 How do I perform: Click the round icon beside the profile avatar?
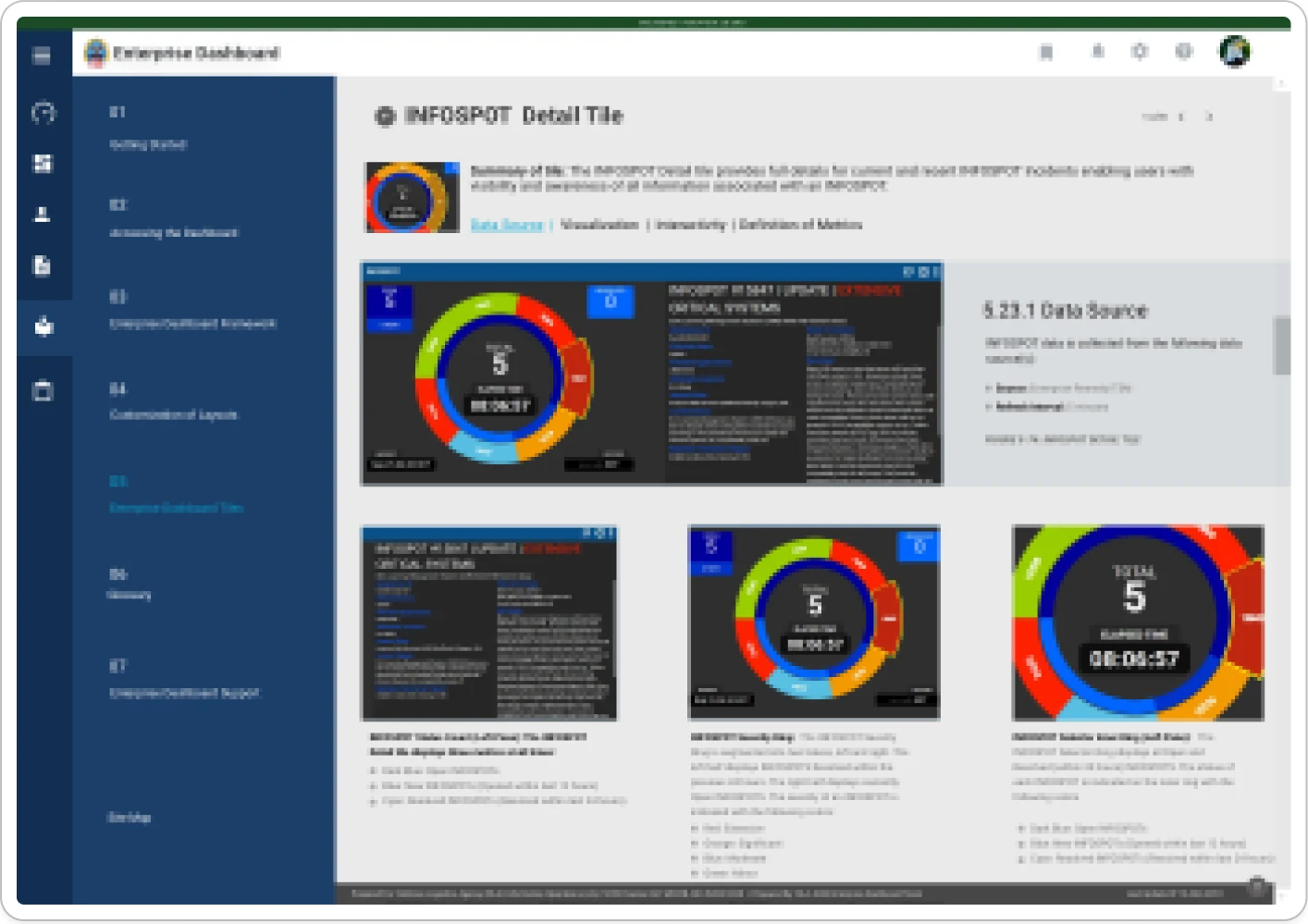[1184, 51]
